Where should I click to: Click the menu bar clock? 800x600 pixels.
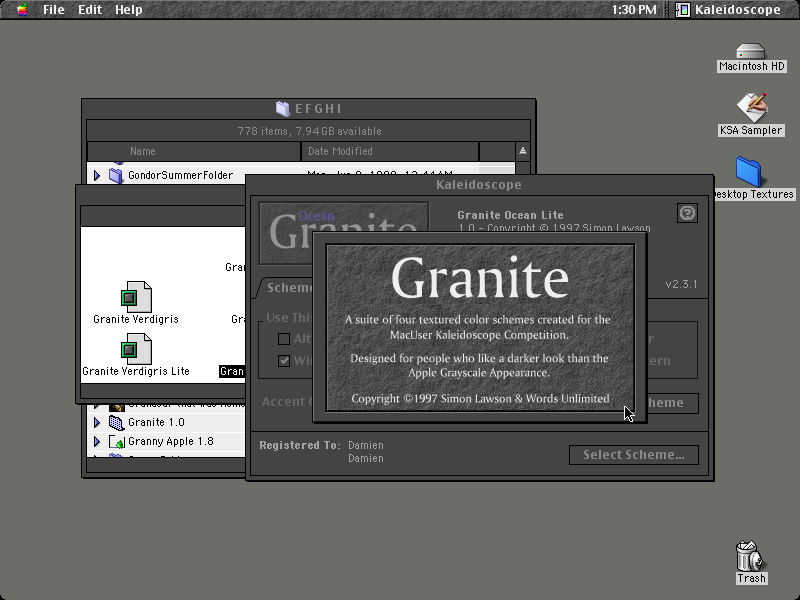[x=634, y=9]
